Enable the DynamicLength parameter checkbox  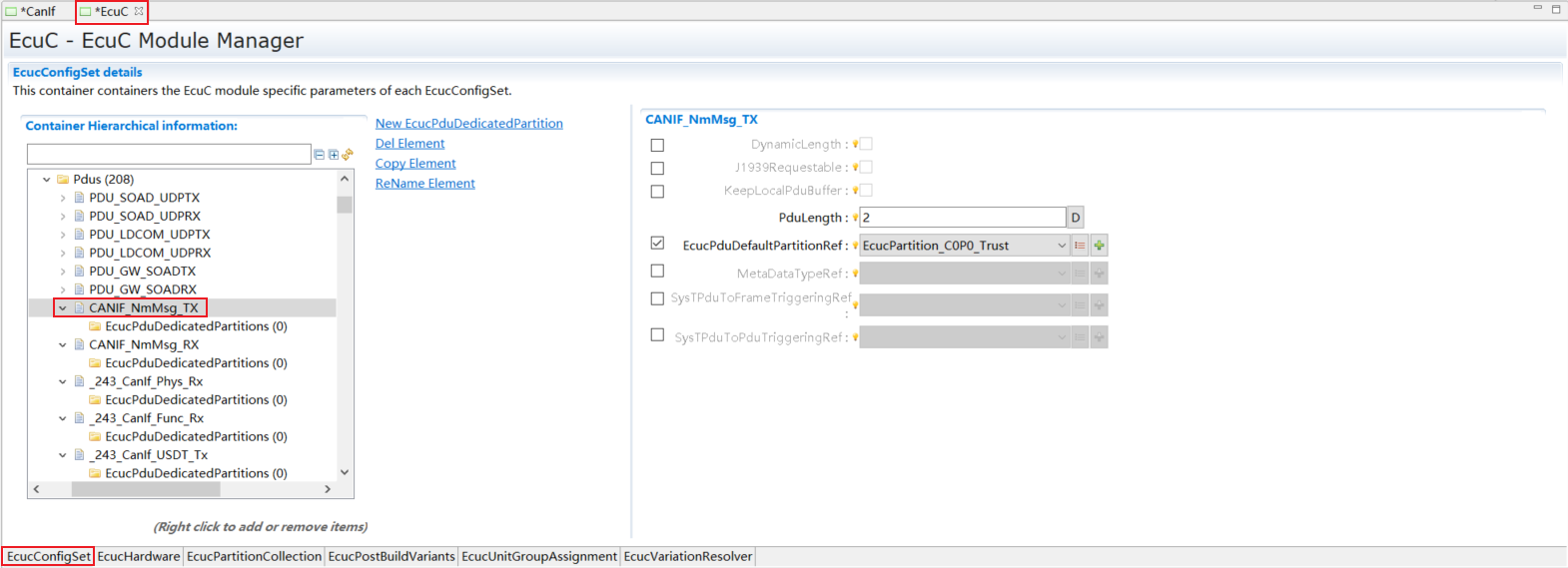pos(657,145)
